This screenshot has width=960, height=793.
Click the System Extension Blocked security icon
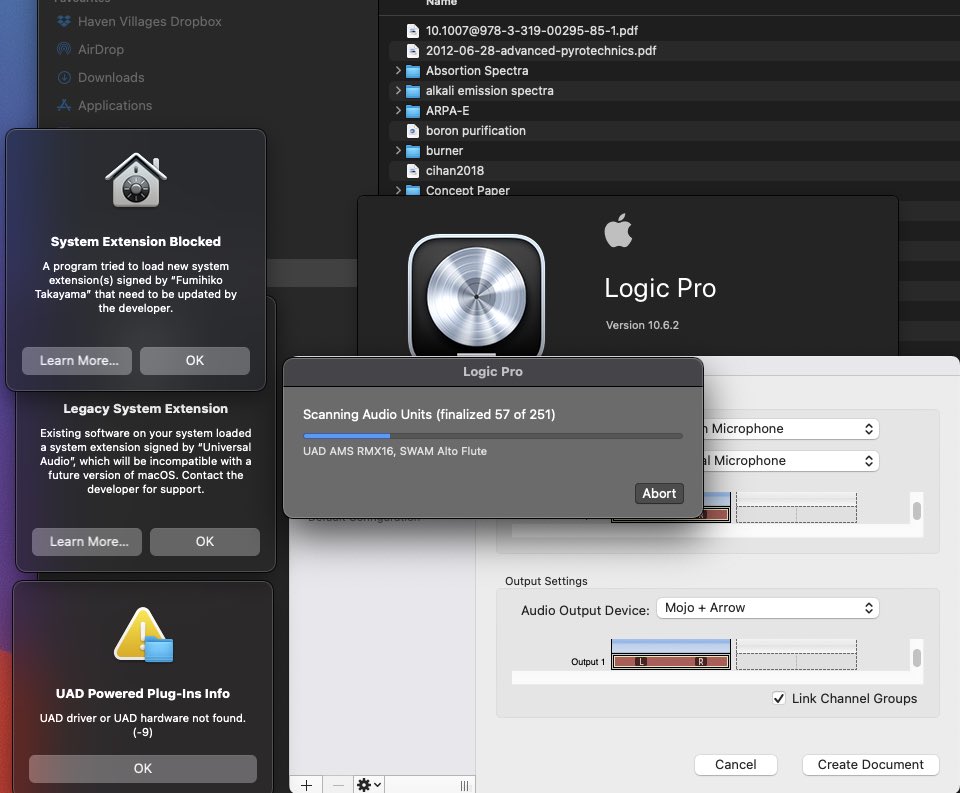click(136, 180)
